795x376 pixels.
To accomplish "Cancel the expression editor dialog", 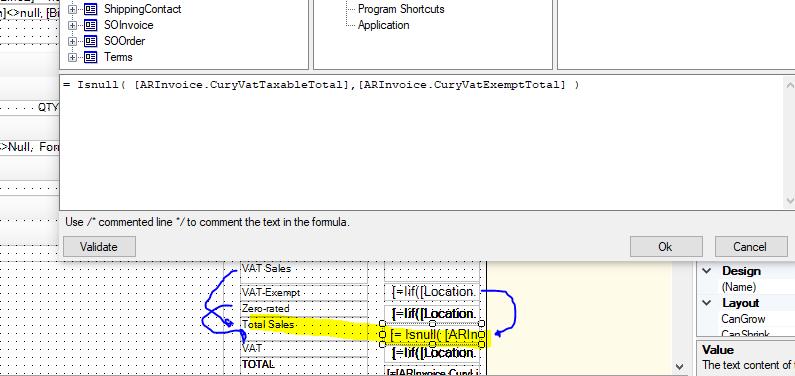I will 750,247.
